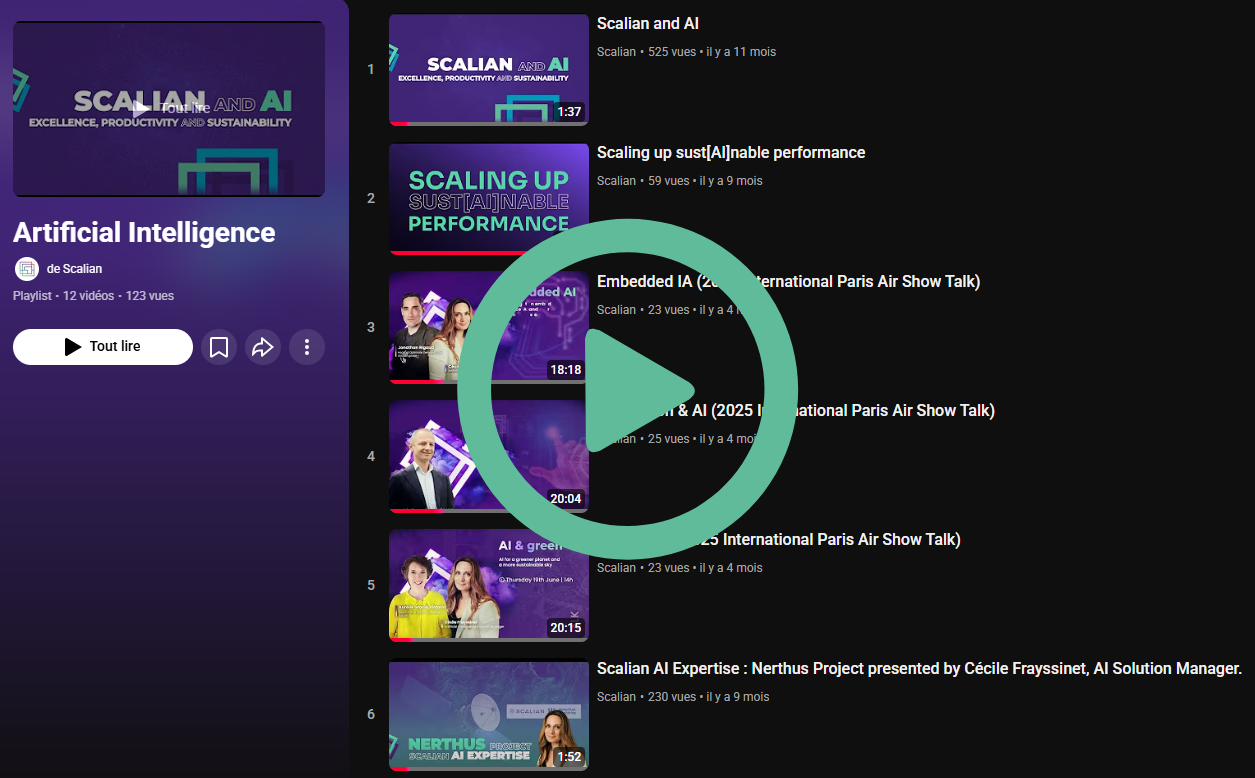Open the Nerthus Project video thumbnail
Image resolution: width=1255 pixels, height=778 pixels.
pos(488,715)
